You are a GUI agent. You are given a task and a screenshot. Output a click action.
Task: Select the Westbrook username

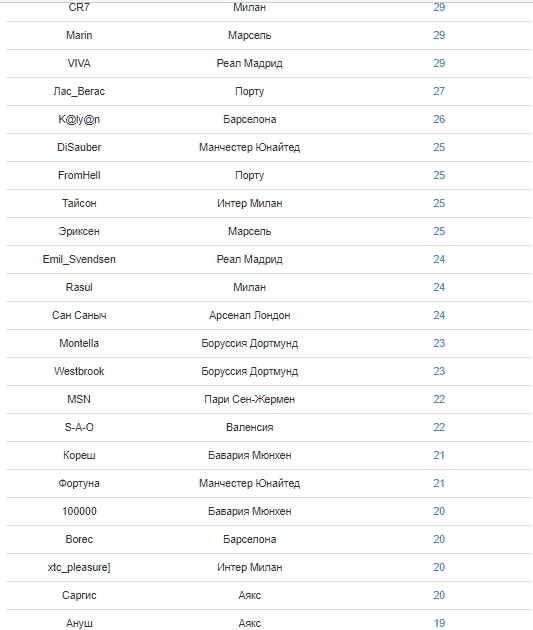point(79,371)
